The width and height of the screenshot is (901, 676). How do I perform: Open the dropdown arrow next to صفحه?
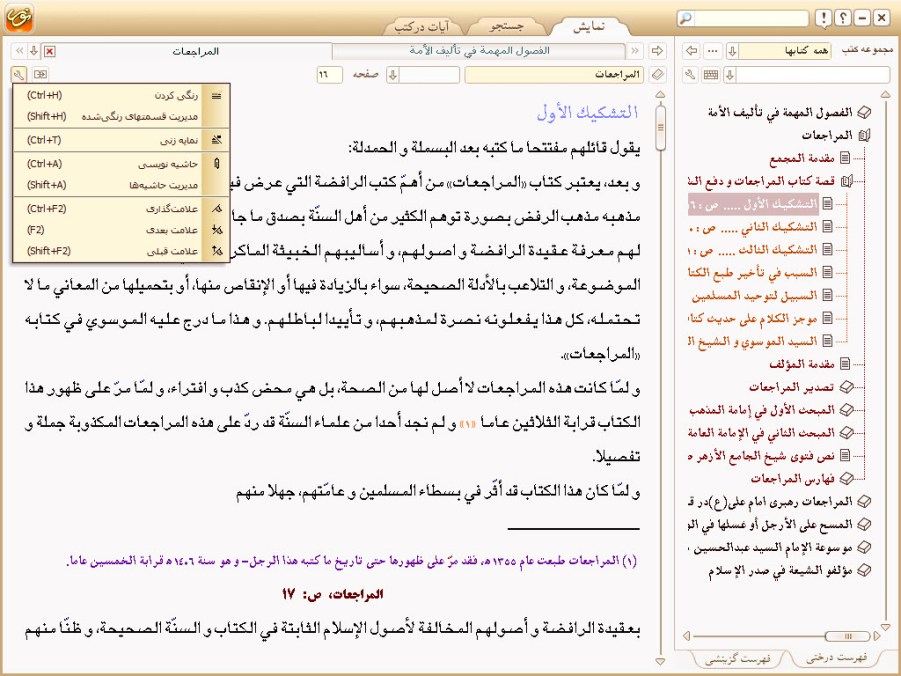[x=392, y=75]
